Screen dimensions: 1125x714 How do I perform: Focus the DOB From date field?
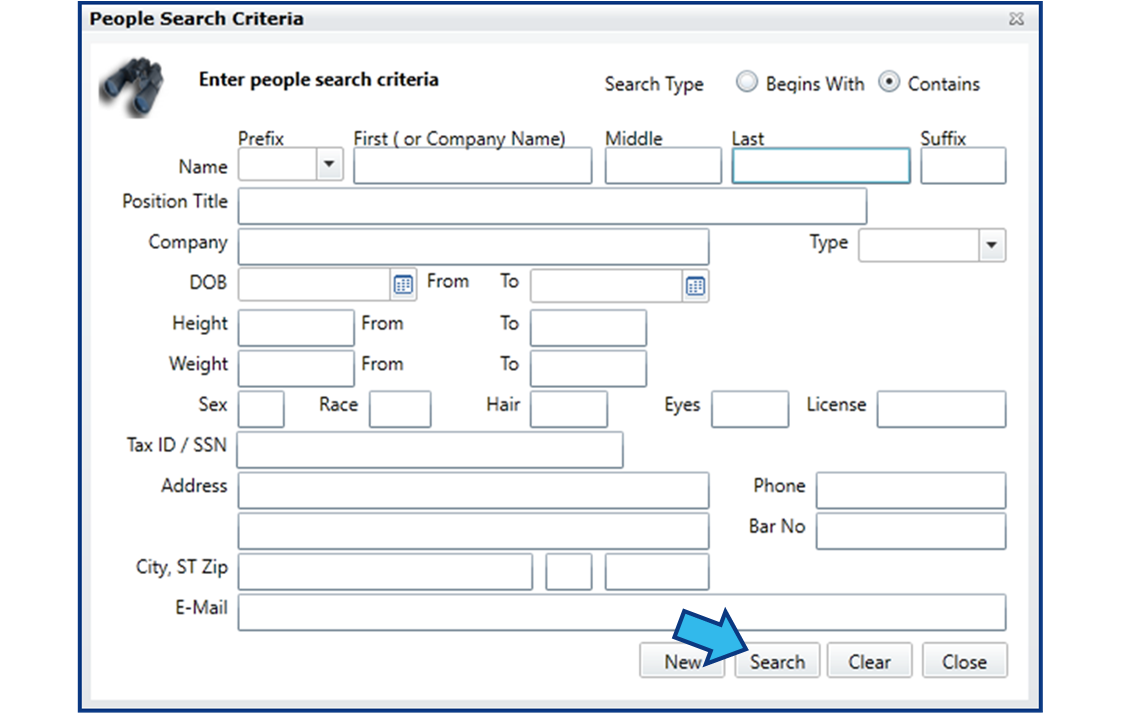pyautogui.click(x=315, y=285)
